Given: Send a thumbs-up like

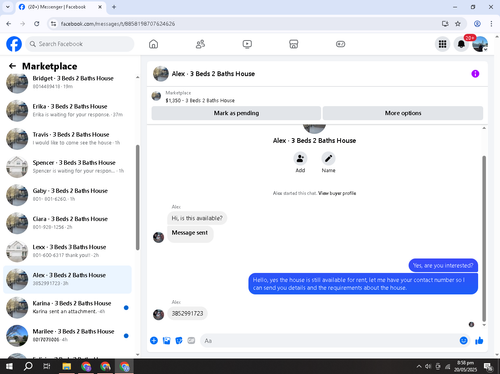Looking at the screenshot, I should pyautogui.click(x=479, y=340).
